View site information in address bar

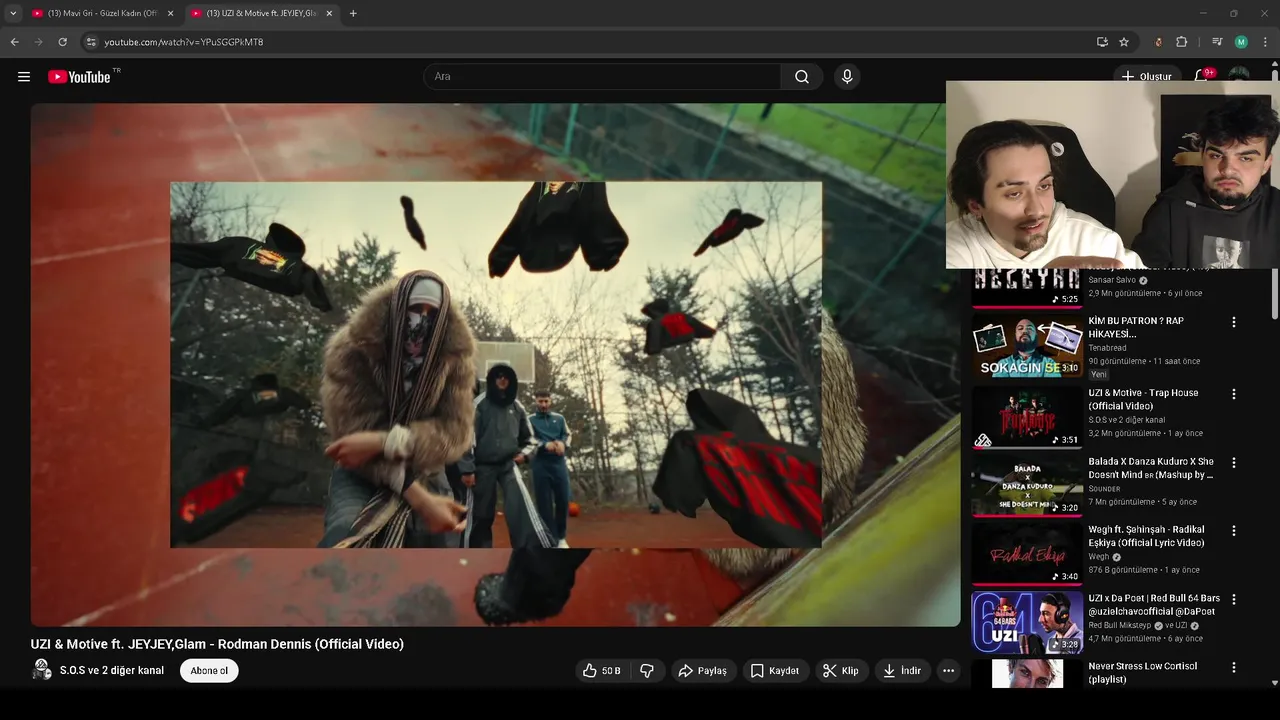click(x=91, y=42)
